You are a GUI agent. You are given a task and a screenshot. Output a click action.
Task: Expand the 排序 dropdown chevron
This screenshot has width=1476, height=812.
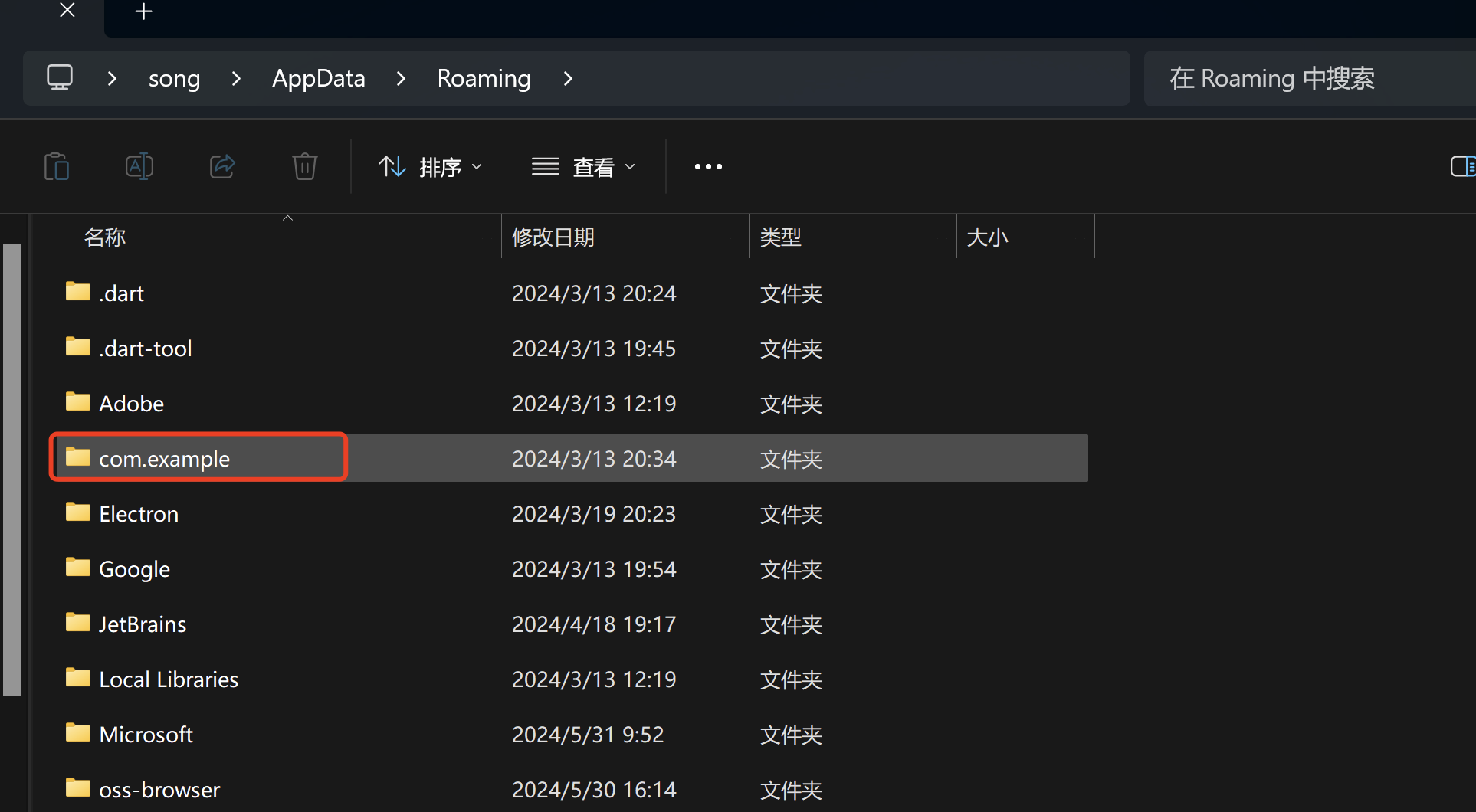[477, 168]
